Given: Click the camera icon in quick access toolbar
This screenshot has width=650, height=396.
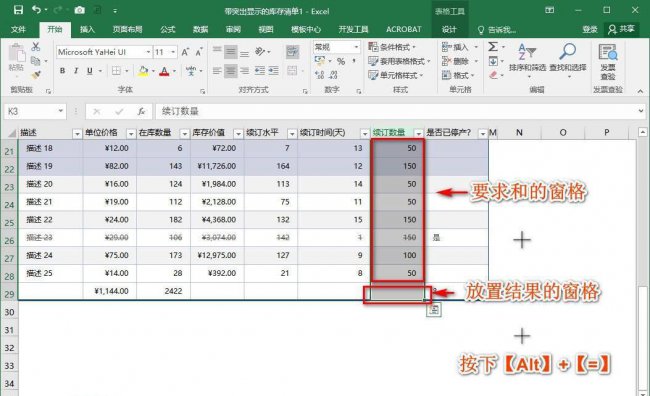Looking at the screenshot, I should click(x=80, y=10).
